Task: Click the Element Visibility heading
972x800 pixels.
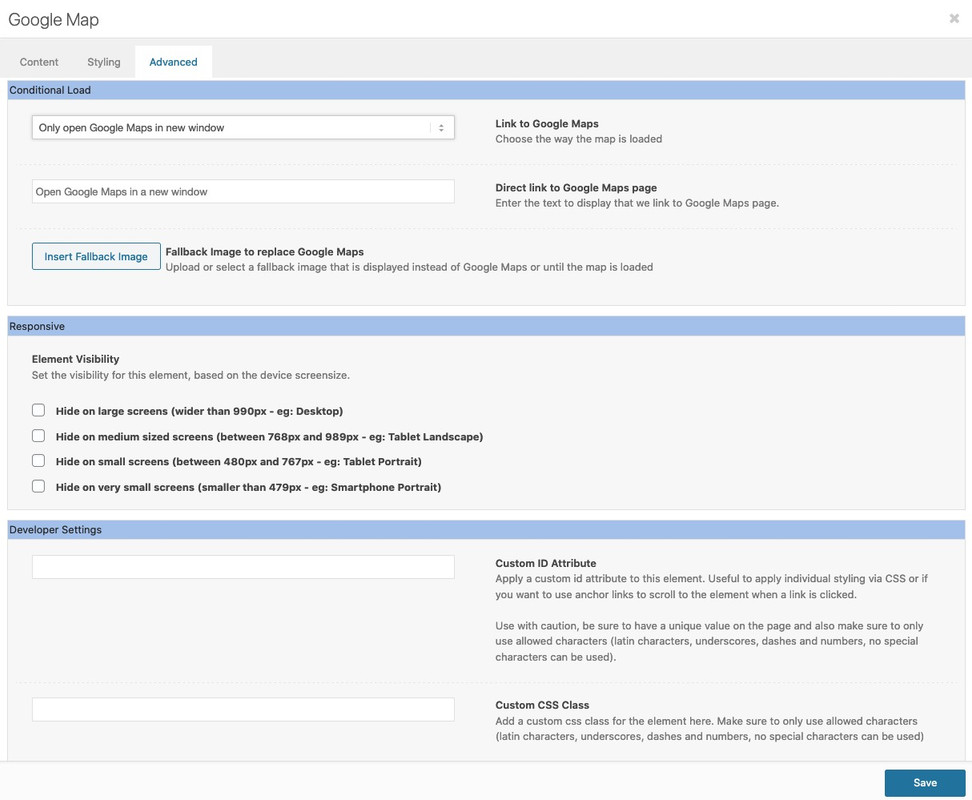Action: click(x=76, y=359)
